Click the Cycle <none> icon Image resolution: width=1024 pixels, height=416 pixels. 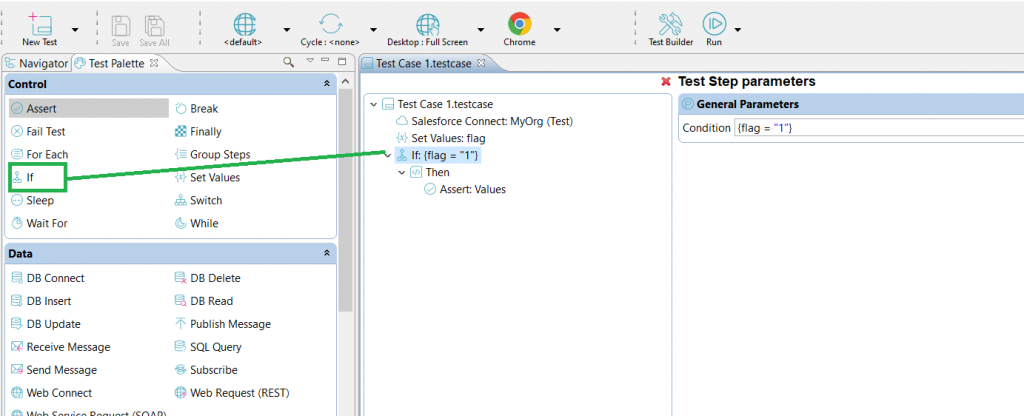(330, 24)
